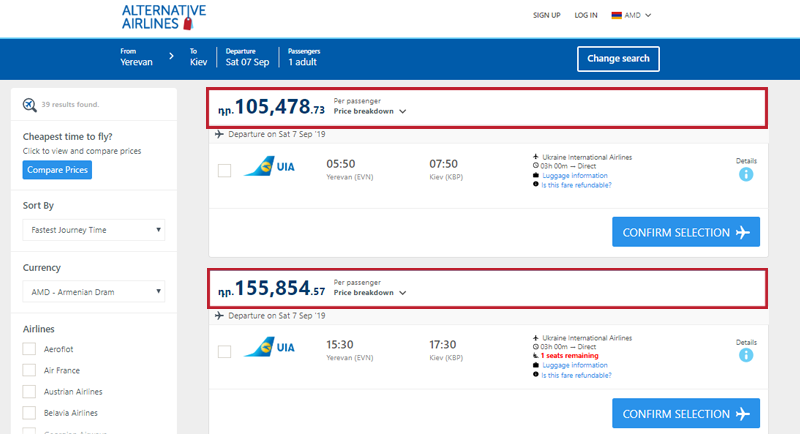Click plane icon beside second Departure on Sat 7 Sep

[x=219, y=316]
